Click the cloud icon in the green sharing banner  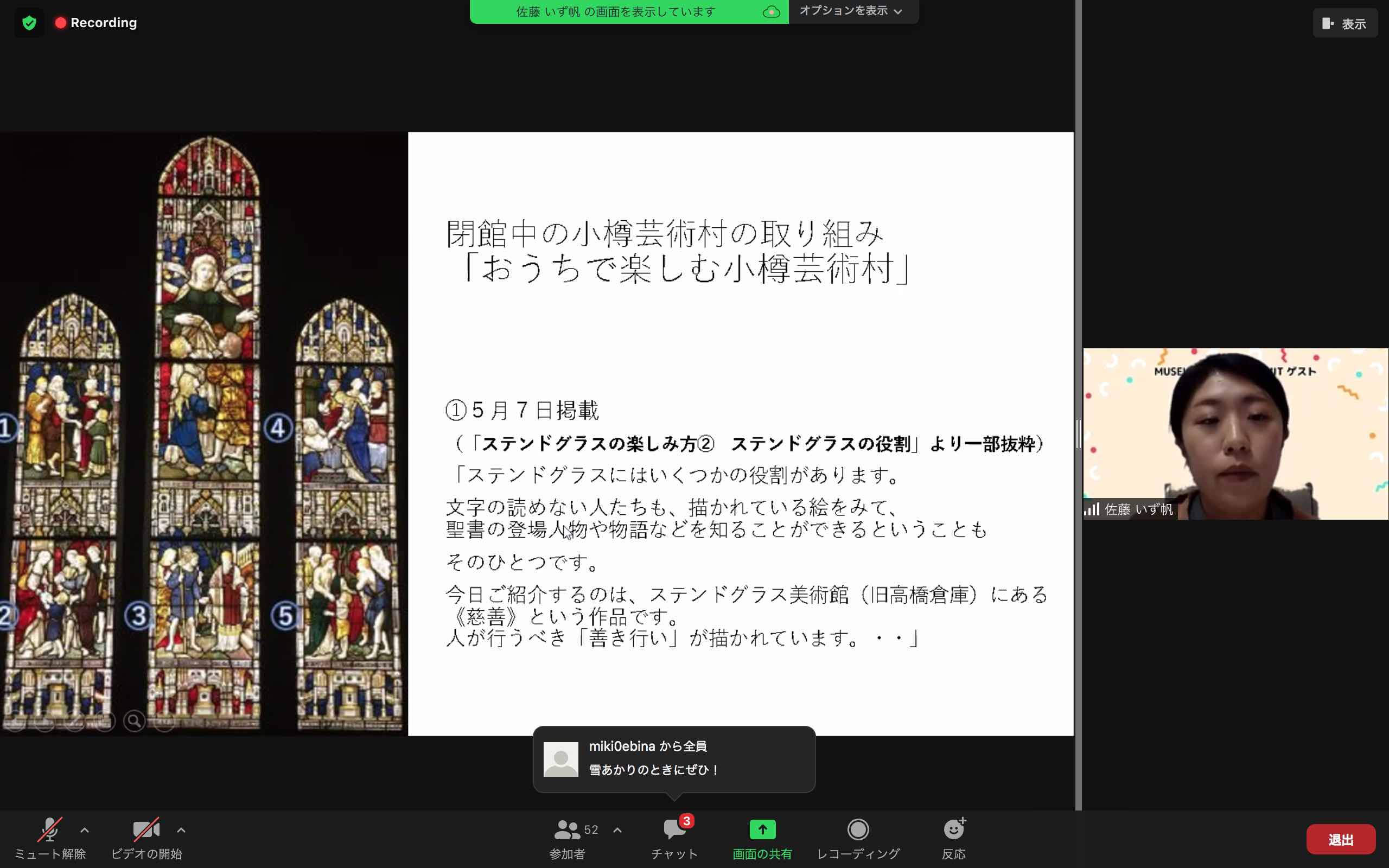(x=771, y=11)
